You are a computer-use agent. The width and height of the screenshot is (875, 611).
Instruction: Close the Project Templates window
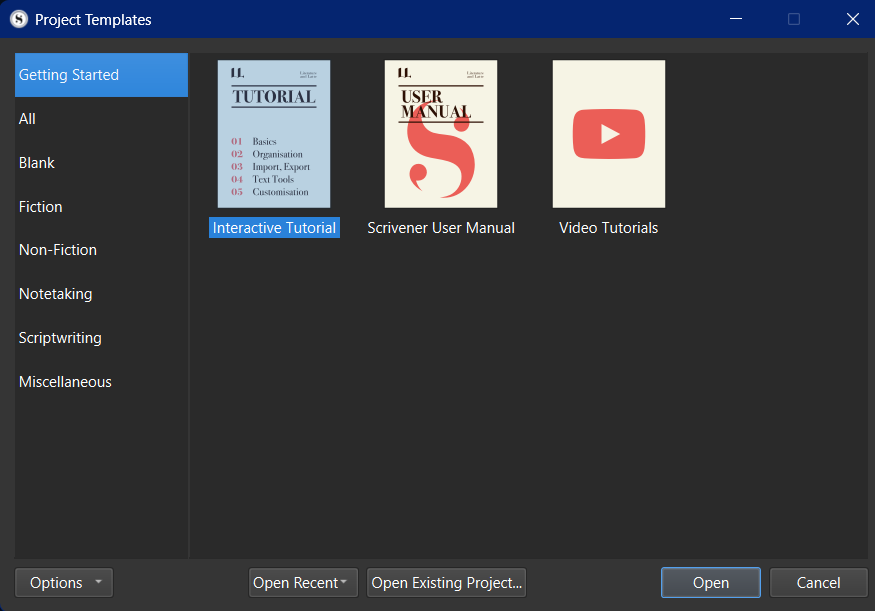[x=852, y=19]
